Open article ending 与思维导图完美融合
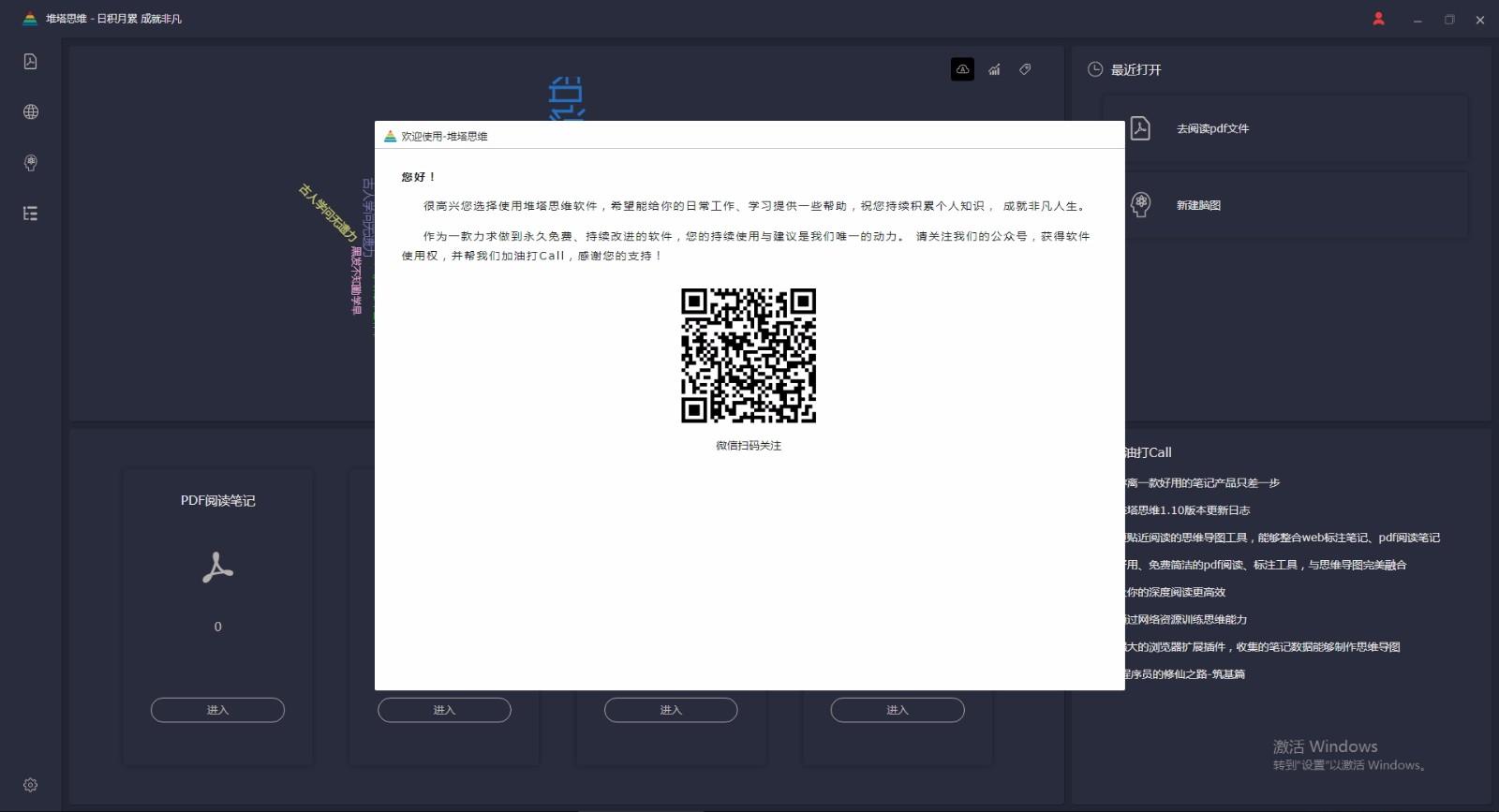The height and width of the screenshot is (812, 1499). tap(1266, 565)
